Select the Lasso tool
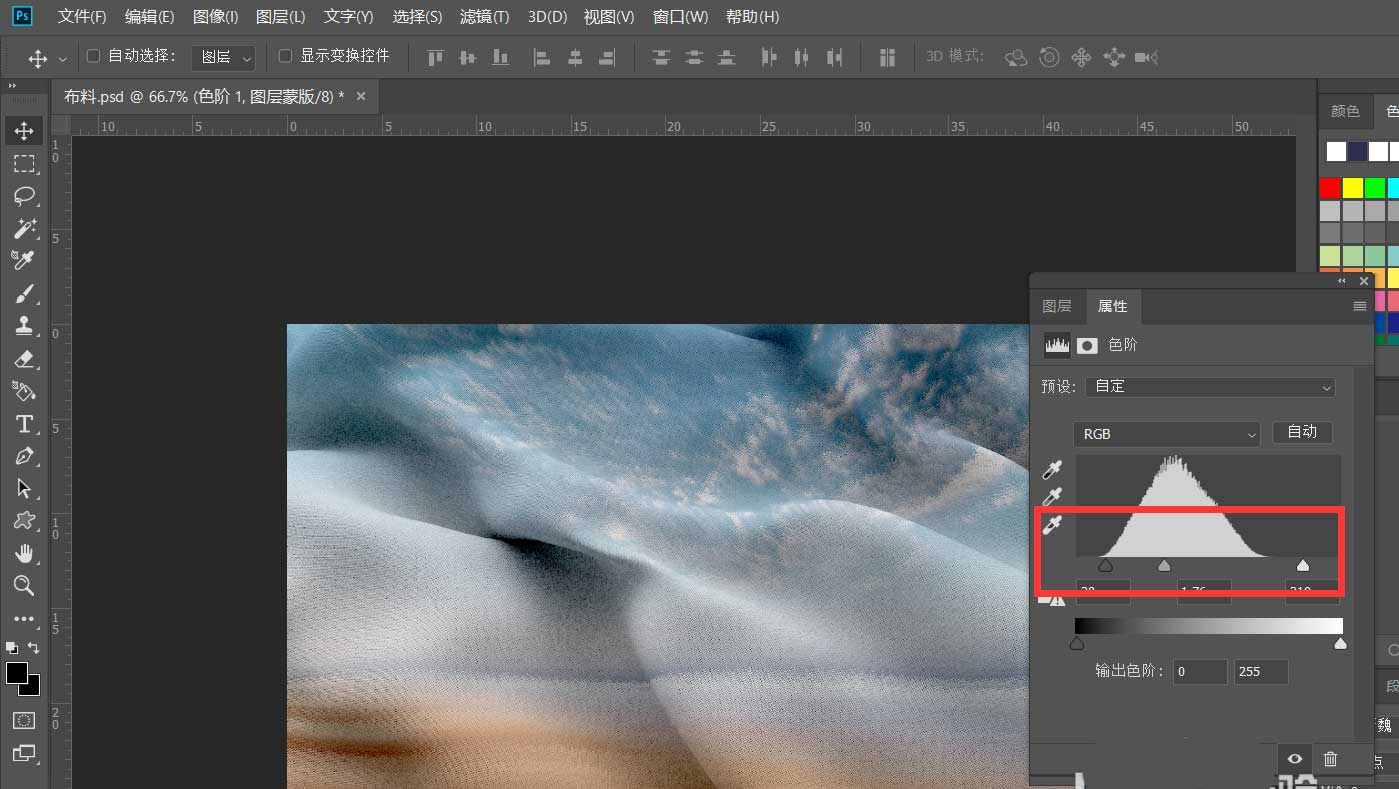This screenshot has height=789, width=1399. [24, 195]
